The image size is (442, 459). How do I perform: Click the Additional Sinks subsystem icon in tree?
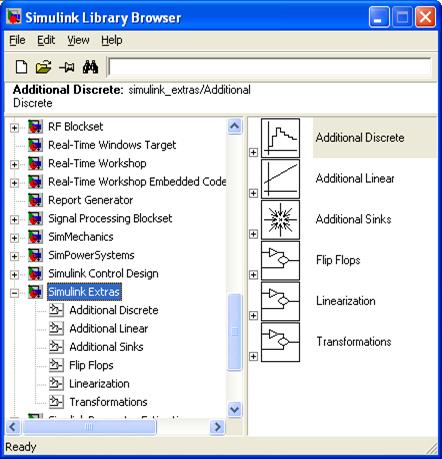56,347
